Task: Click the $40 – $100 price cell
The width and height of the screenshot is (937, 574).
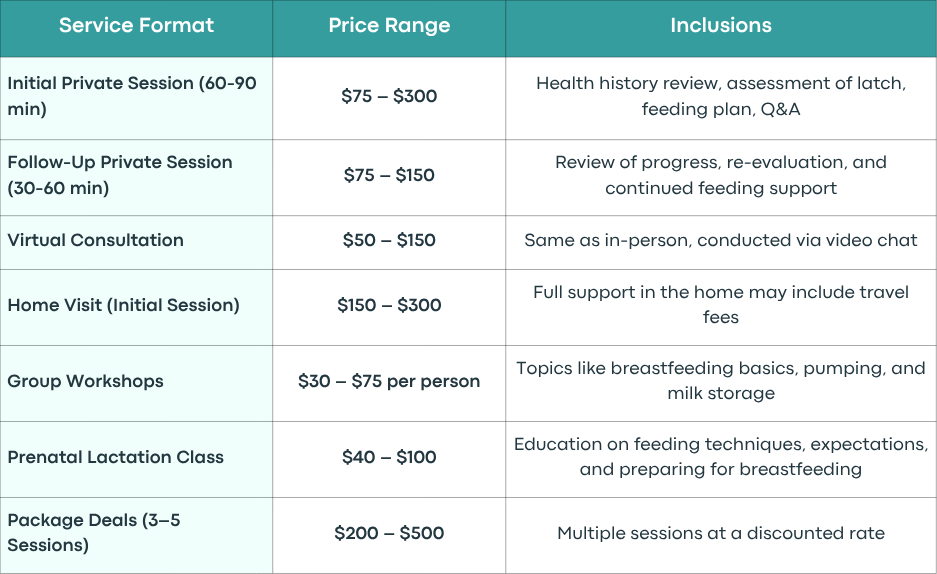Action: [389, 457]
